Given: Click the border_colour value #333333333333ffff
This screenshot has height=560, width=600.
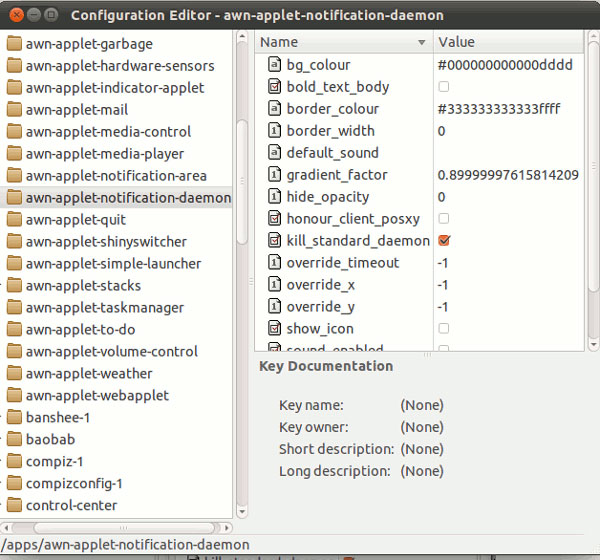Looking at the screenshot, I should [505, 109].
